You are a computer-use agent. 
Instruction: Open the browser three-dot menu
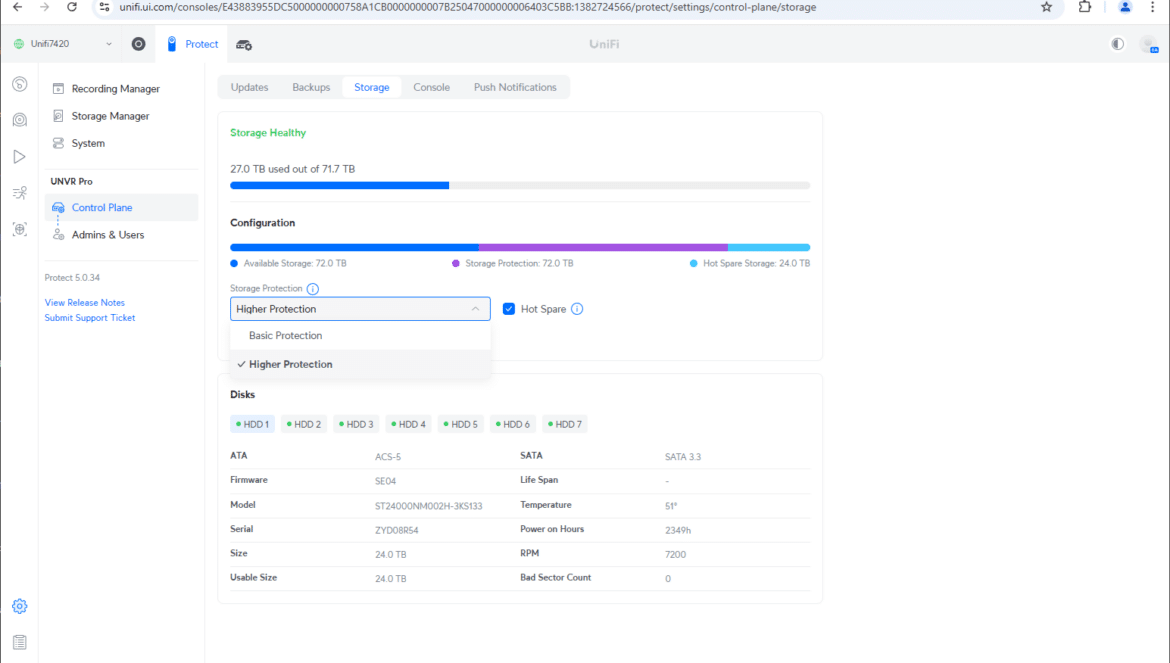point(1153,7)
